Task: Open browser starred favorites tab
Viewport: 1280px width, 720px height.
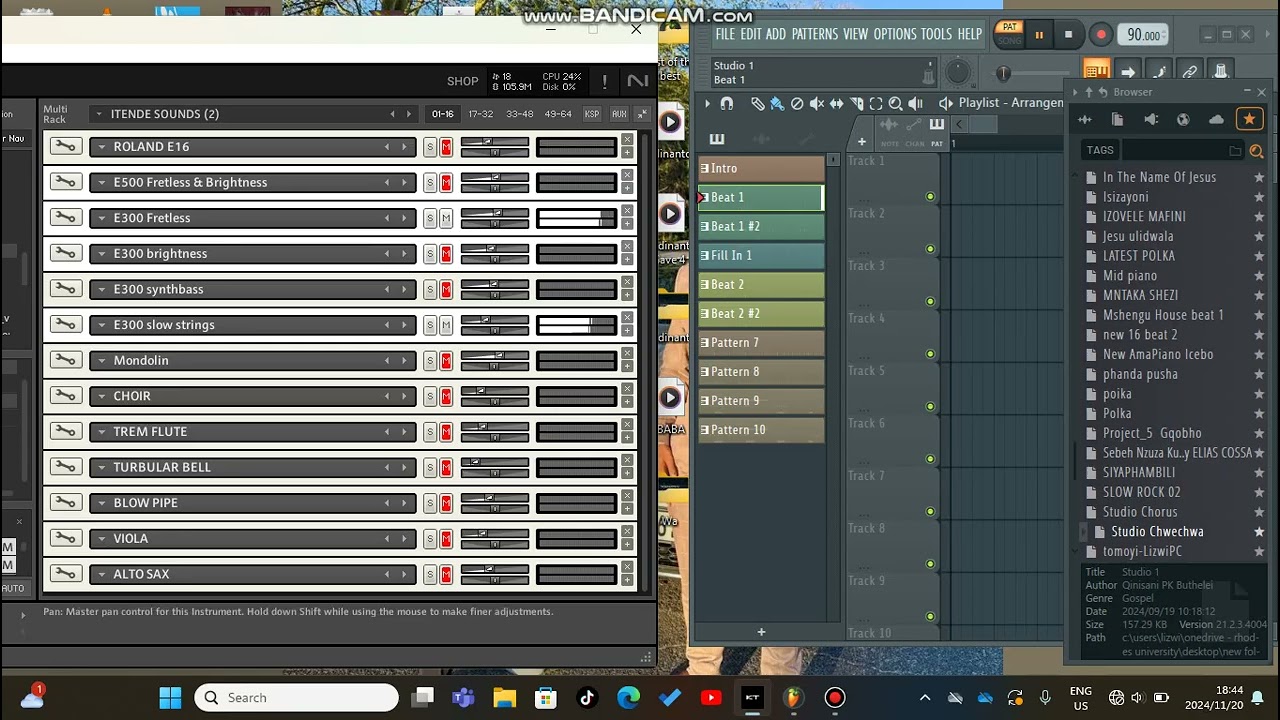Action: [x=1249, y=120]
